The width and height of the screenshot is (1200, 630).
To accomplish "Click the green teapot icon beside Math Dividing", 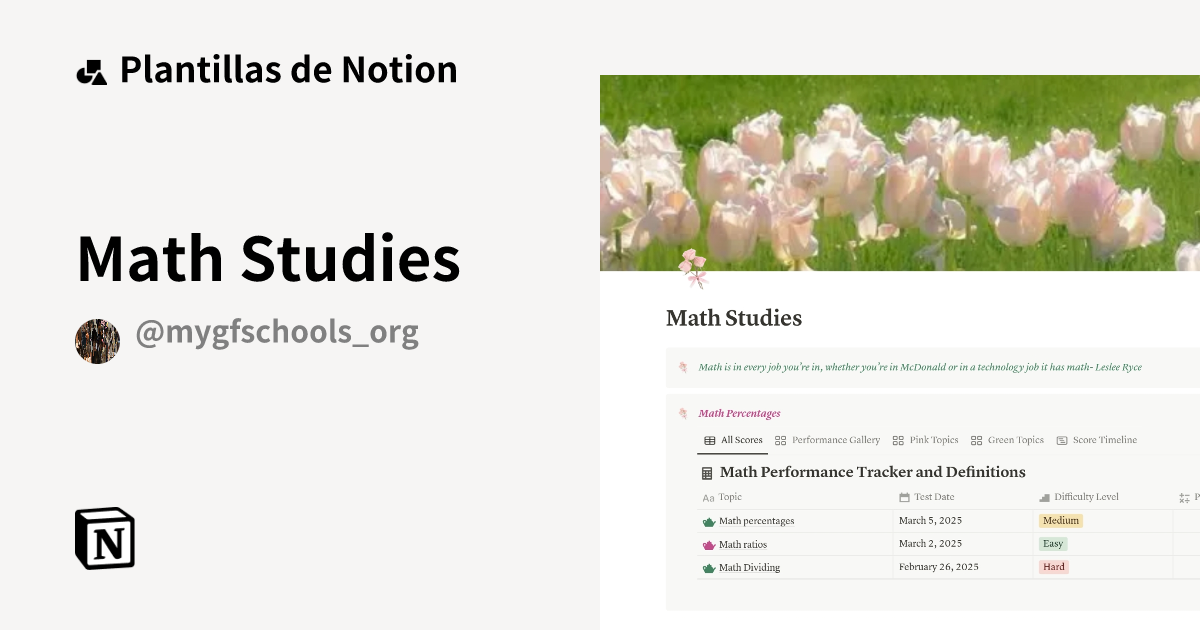I will 707,567.
